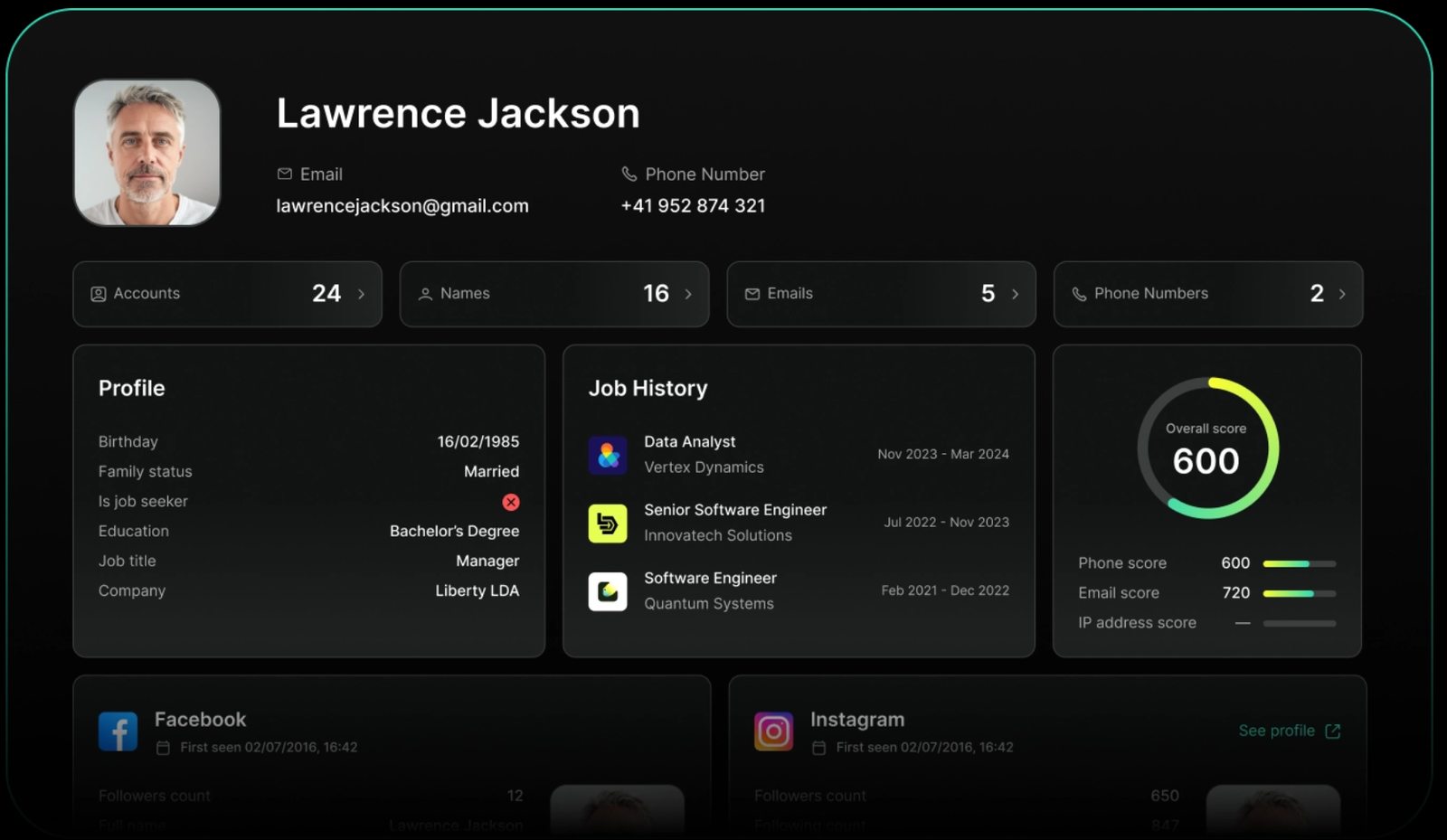Open the Accounts count card
The height and width of the screenshot is (840, 1447).
226,294
